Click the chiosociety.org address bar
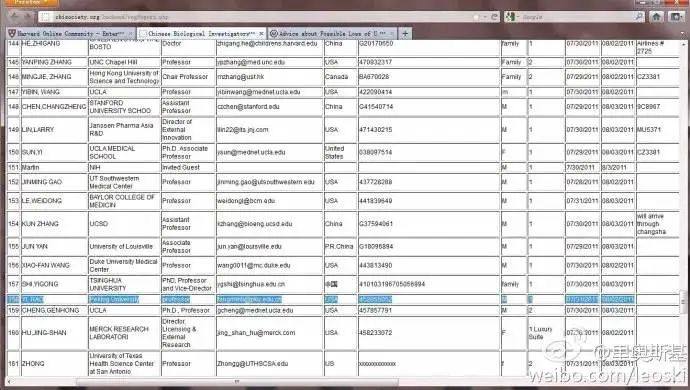The width and height of the screenshot is (690, 390). (260, 17)
